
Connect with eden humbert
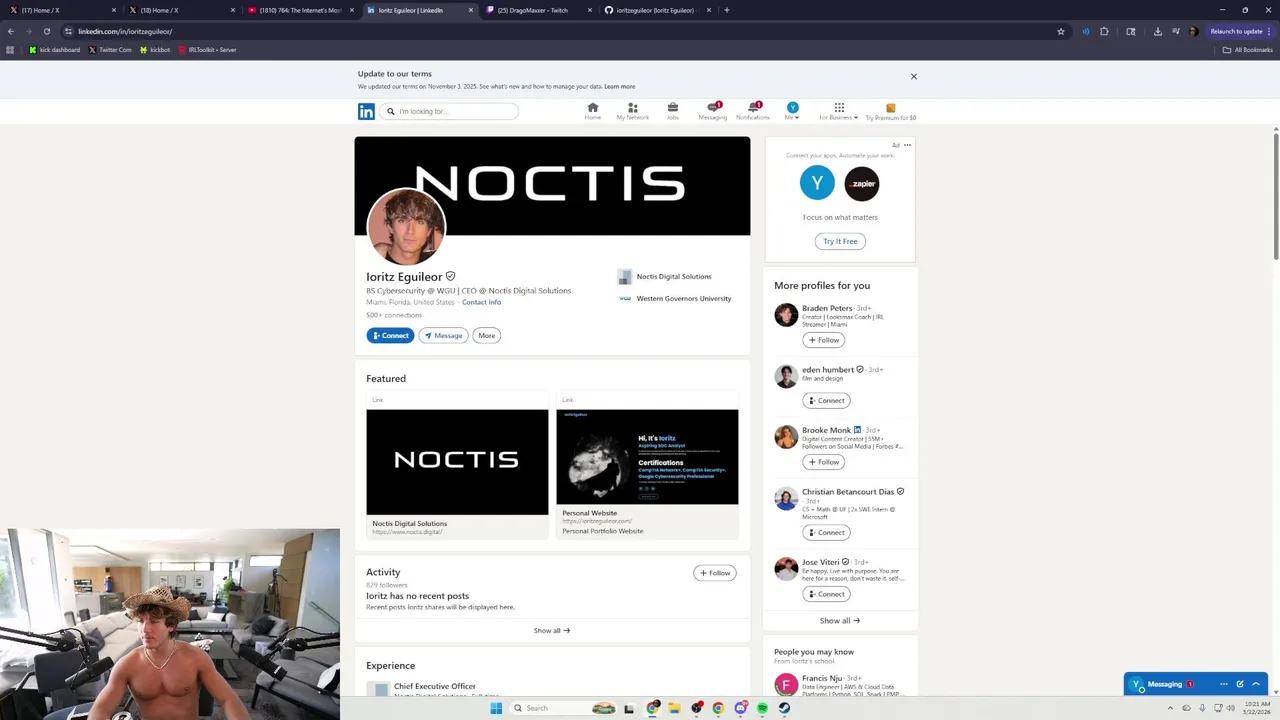[826, 401]
